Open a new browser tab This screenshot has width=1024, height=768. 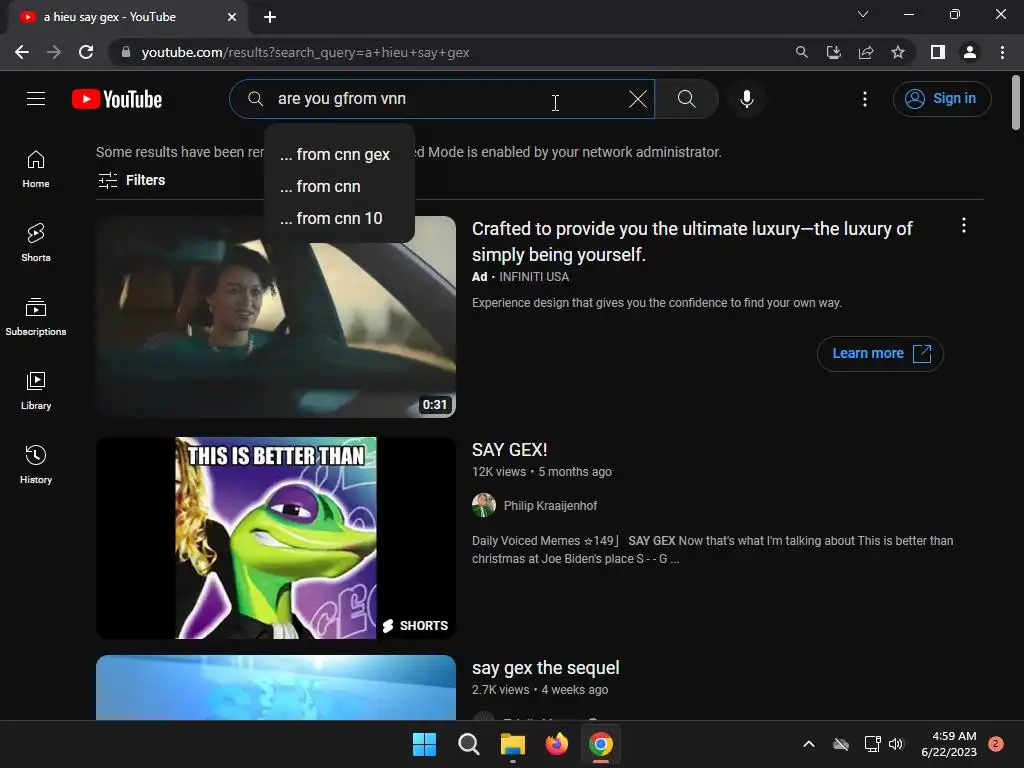click(x=270, y=17)
